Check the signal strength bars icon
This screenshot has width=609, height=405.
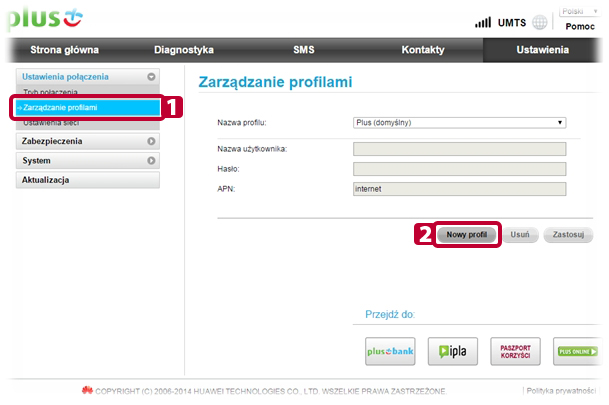coord(483,23)
